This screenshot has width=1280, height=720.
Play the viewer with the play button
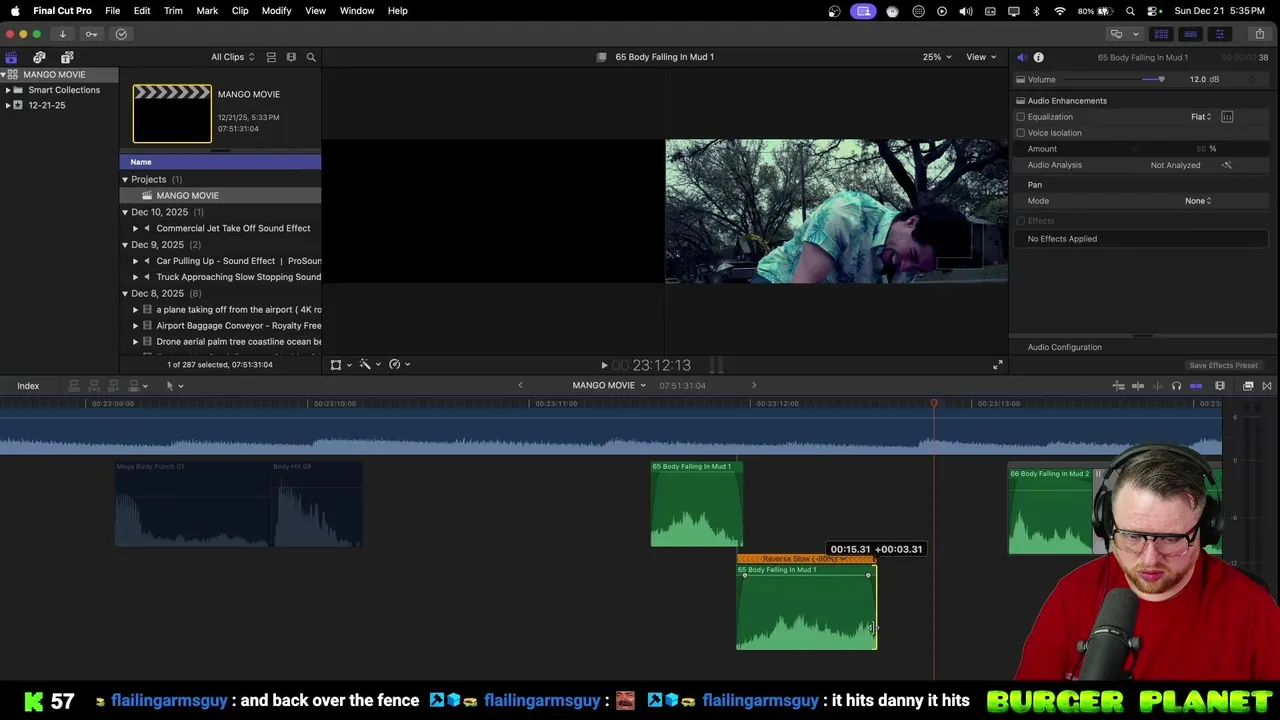tap(604, 366)
